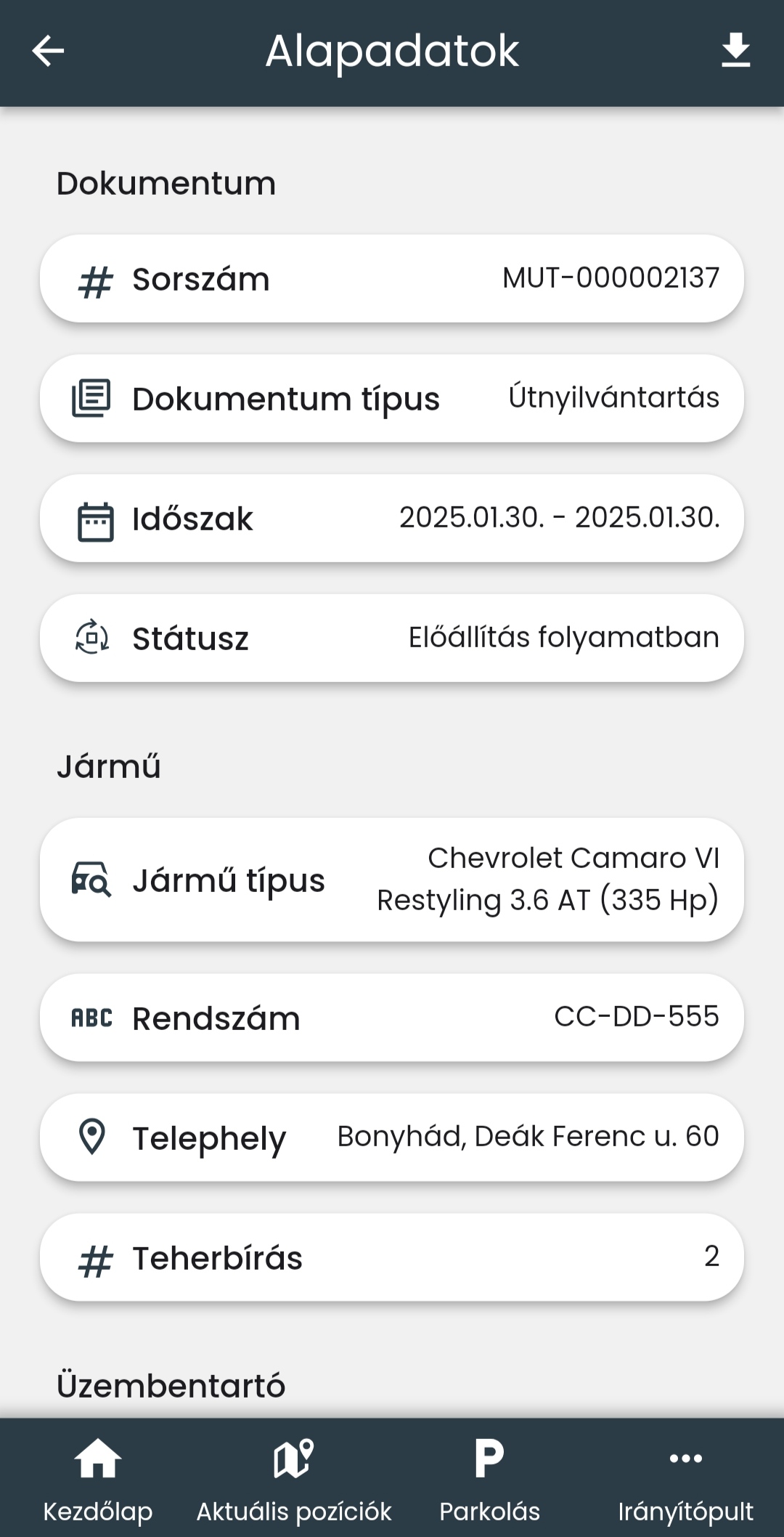784x1537 pixels.
Task: Tap the Bonyhád, Deák Ferenc u. 60 address
Action: pyautogui.click(x=528, y=1137)
